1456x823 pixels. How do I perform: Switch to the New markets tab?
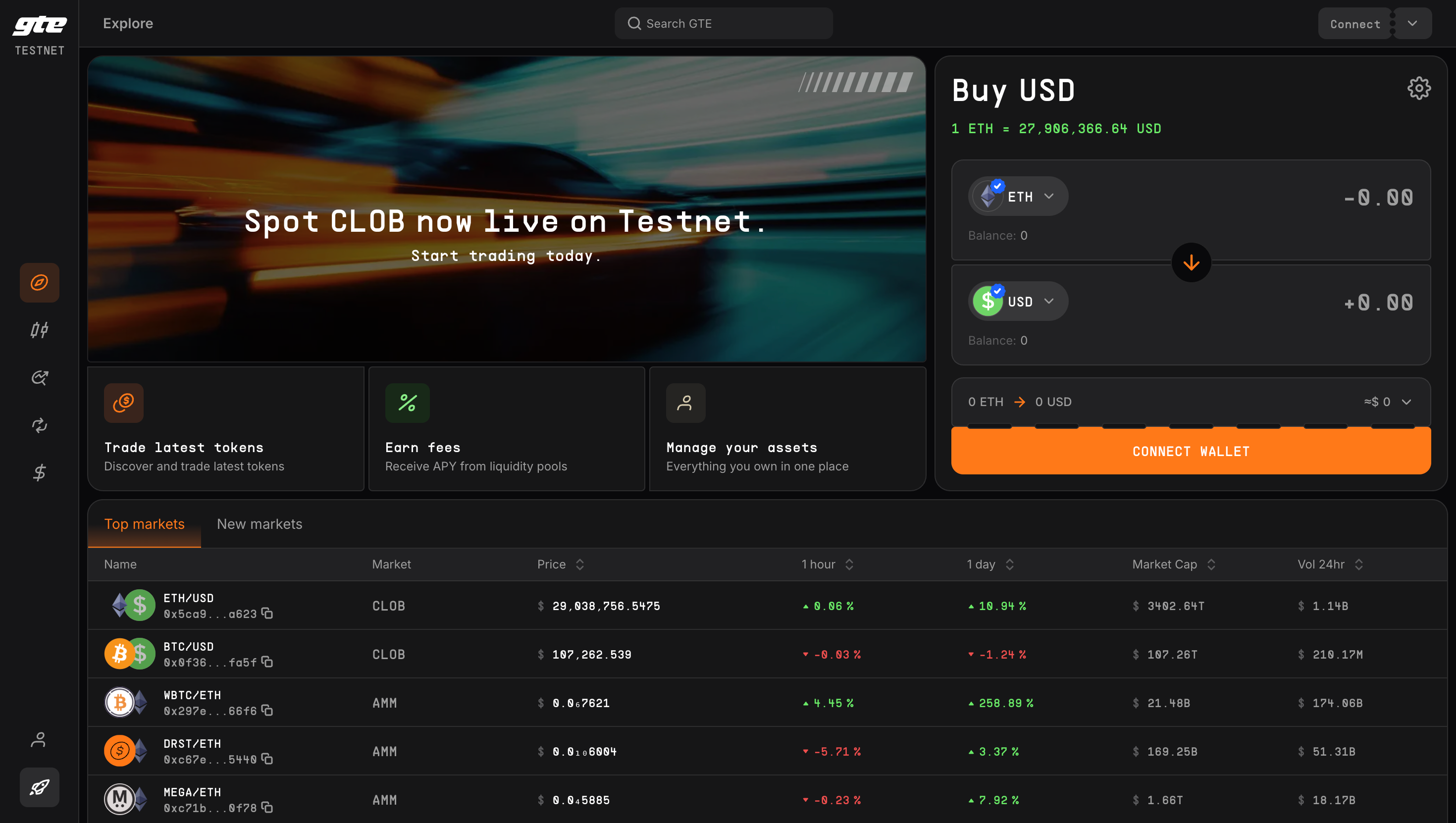[x=260, y=524]
